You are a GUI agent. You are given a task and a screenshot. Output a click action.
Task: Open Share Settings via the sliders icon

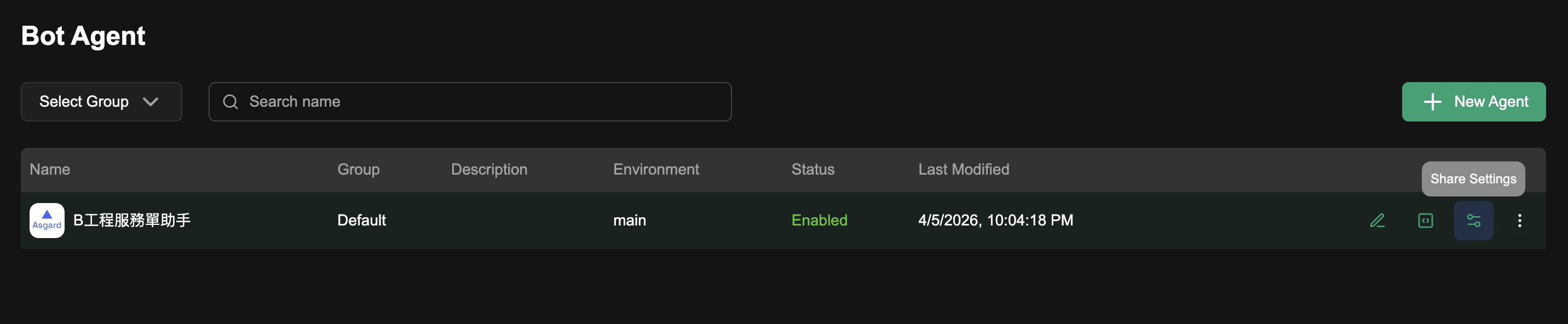(1473, 221)
